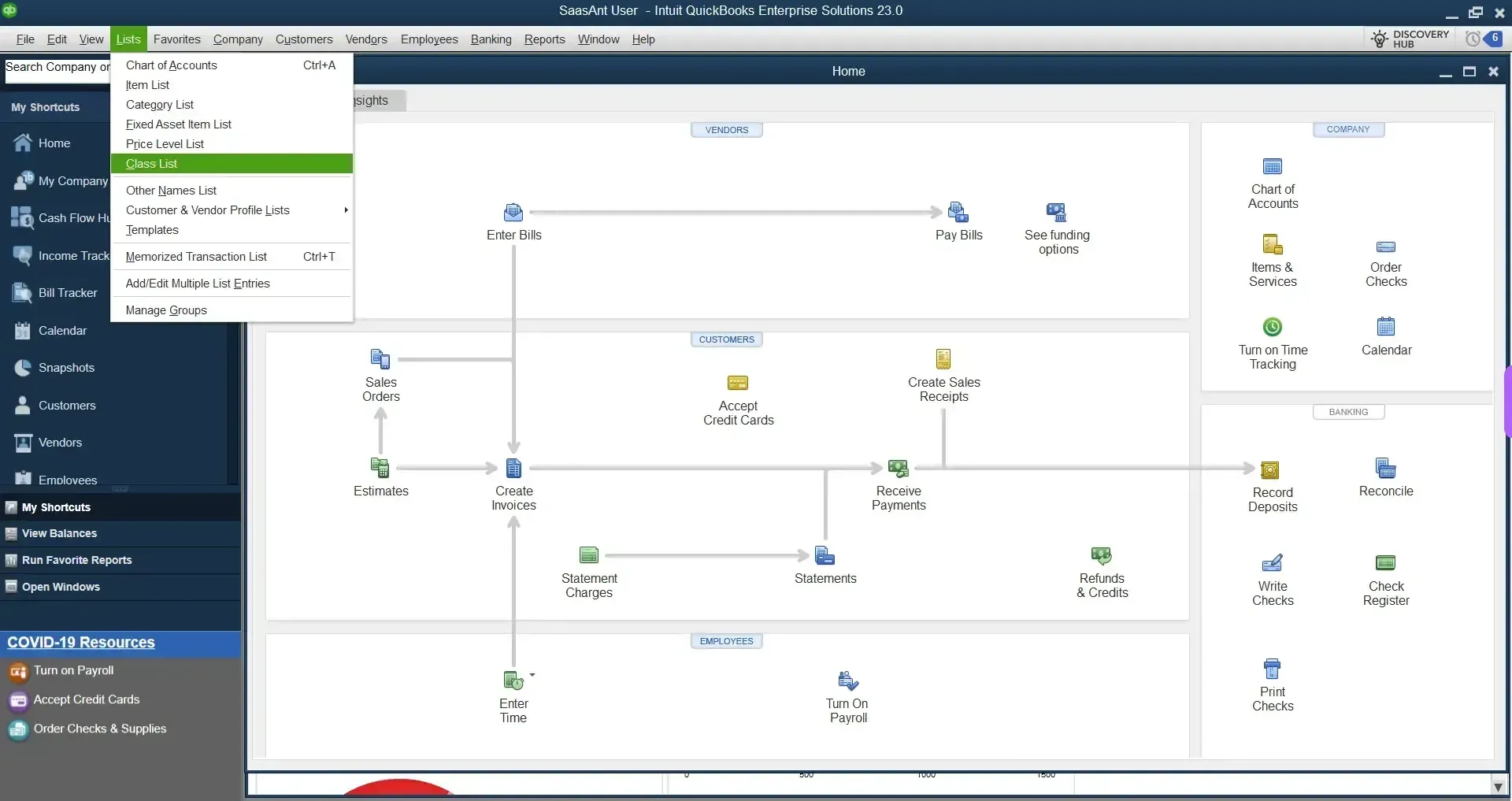This screenshot has width=1512, height=801.
Task: Click the Record Deposits icon
Action: click(x=1269, y=470)
